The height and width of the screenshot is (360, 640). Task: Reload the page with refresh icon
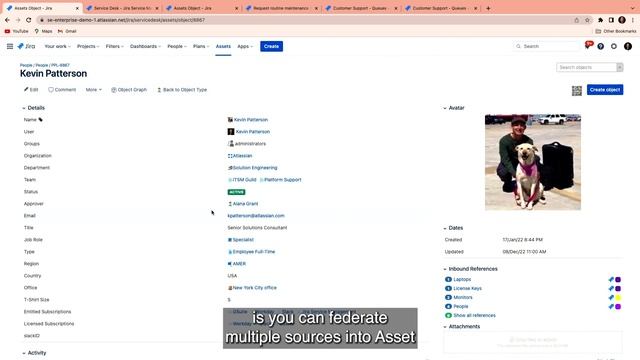pyautogui.click(x=28, y=20)
